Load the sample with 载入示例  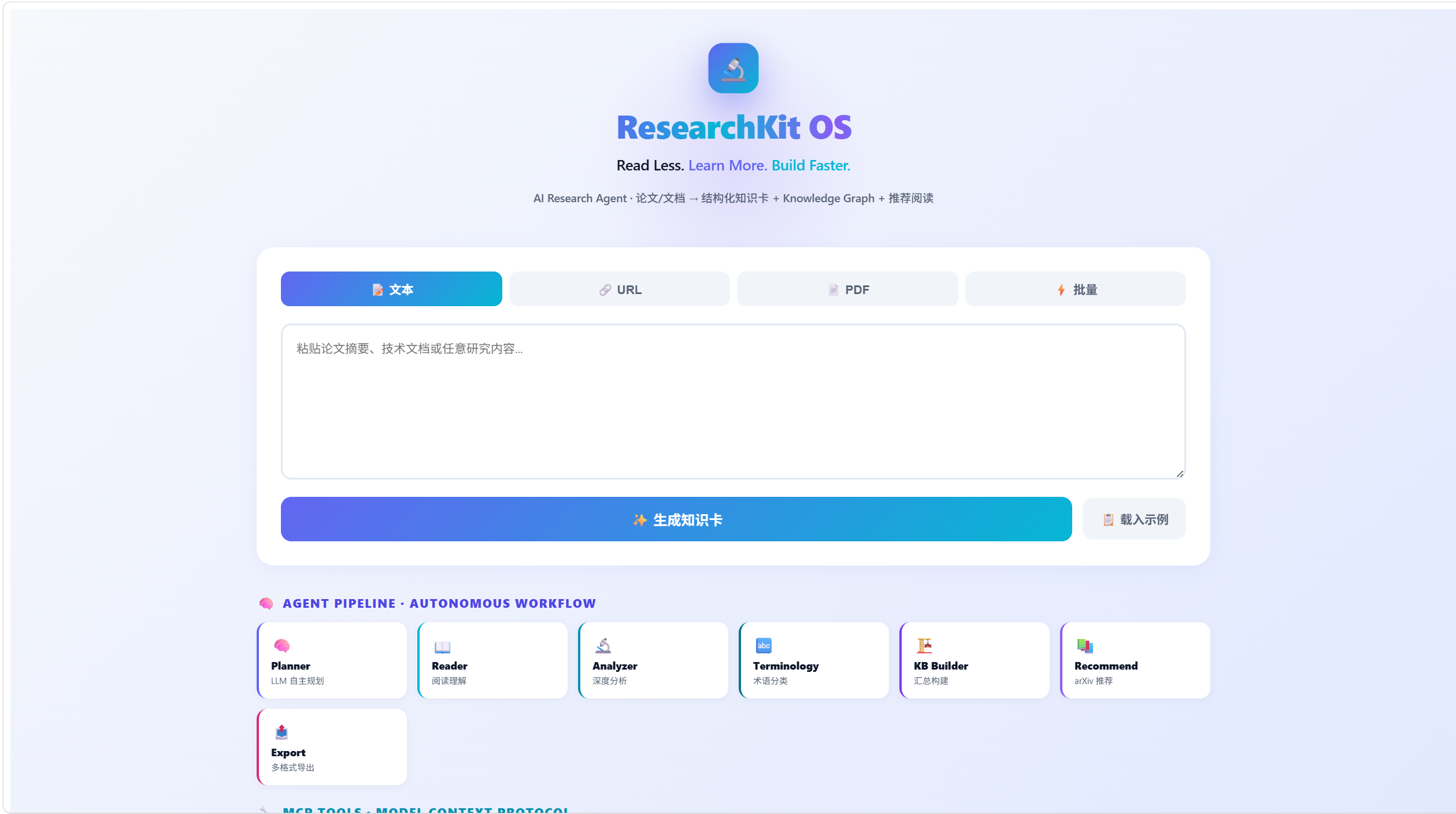pos(1134,519)
